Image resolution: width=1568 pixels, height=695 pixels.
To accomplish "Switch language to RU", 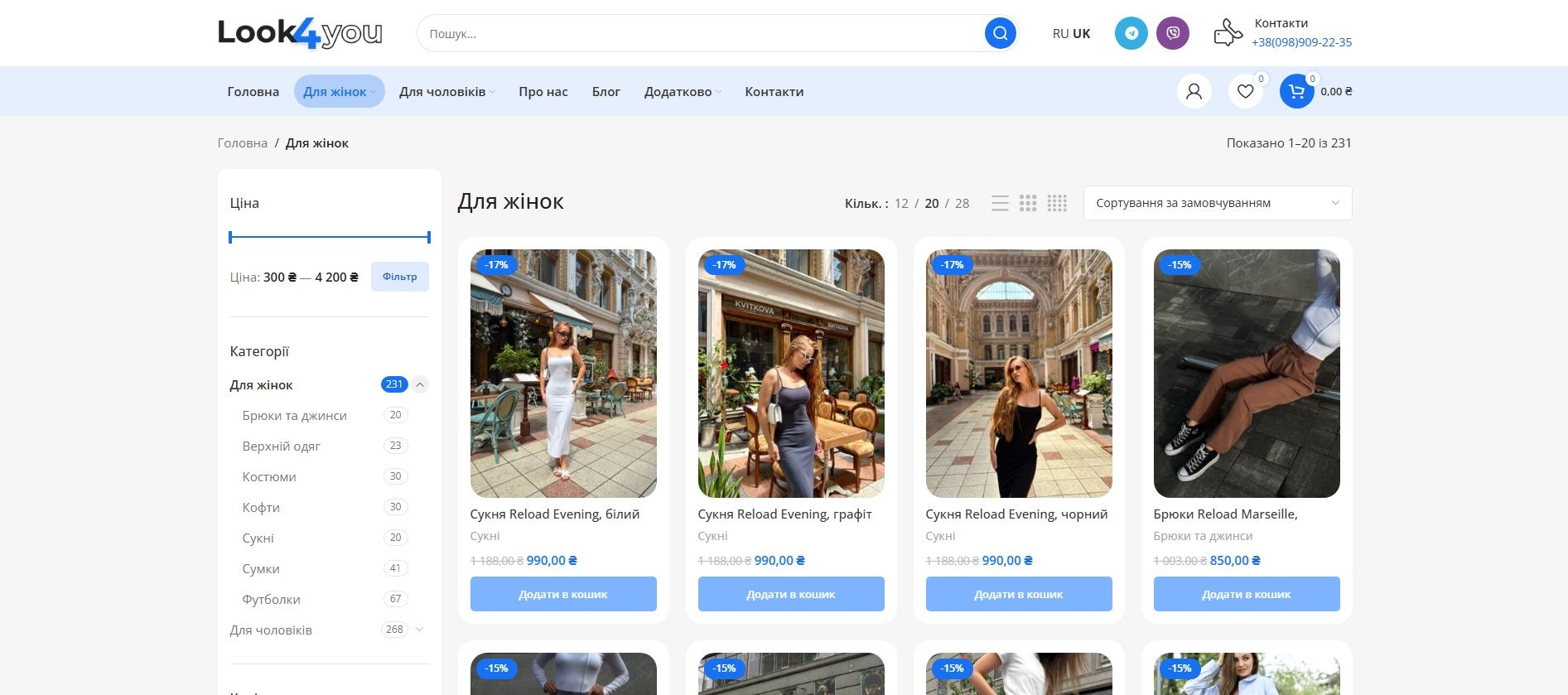I will (x=1060, y=34).
